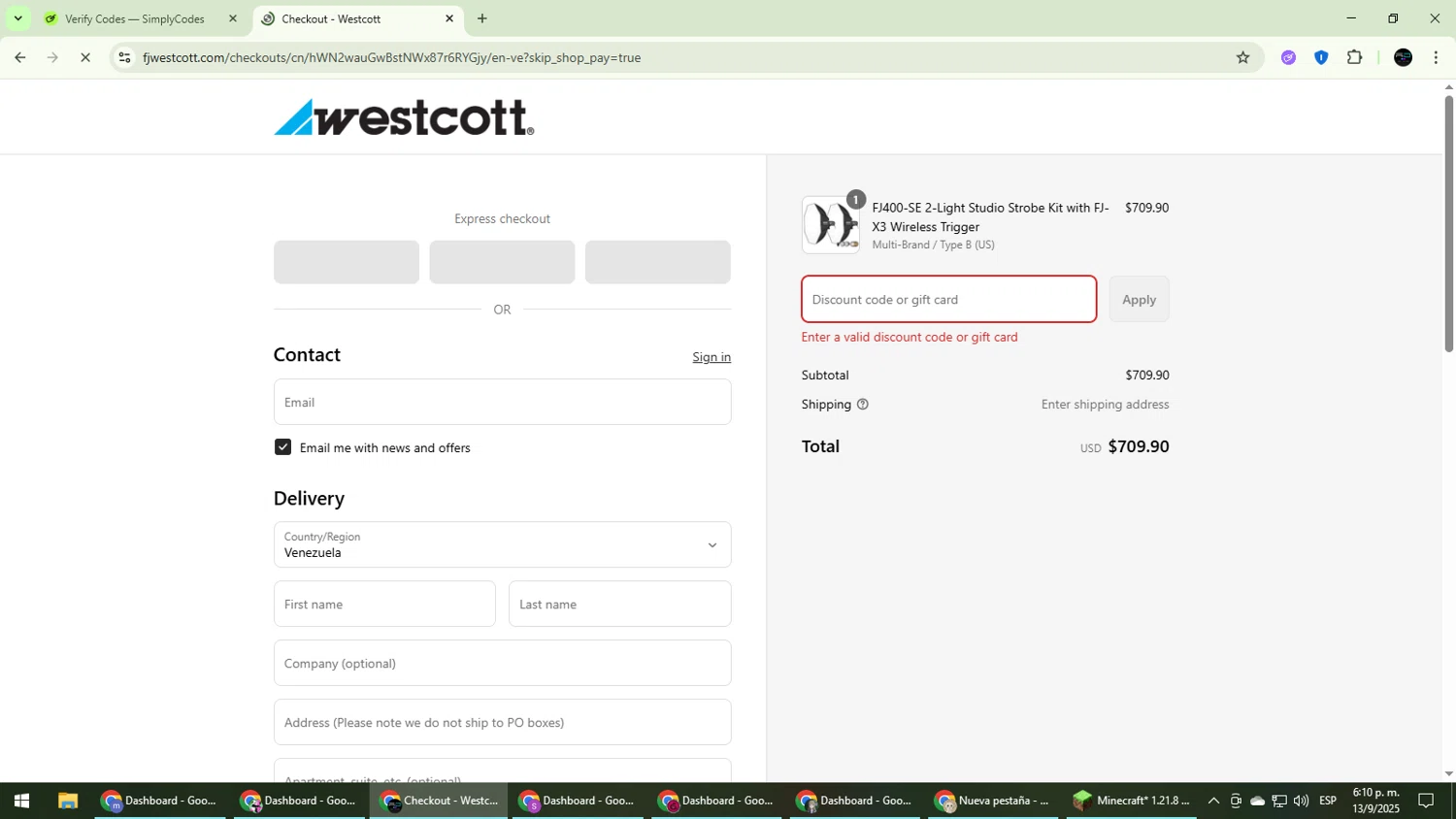Switch to the Verify Codes SimplyCodes tab
The height and width of the screenshot is (819, 1456).
pos(135,18)
